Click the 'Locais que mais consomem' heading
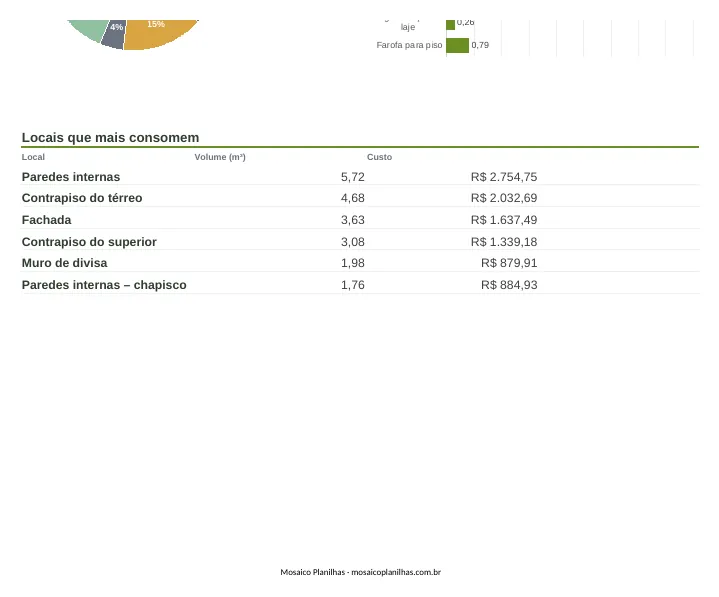This screenshot has width=719, height=597. 110,138
